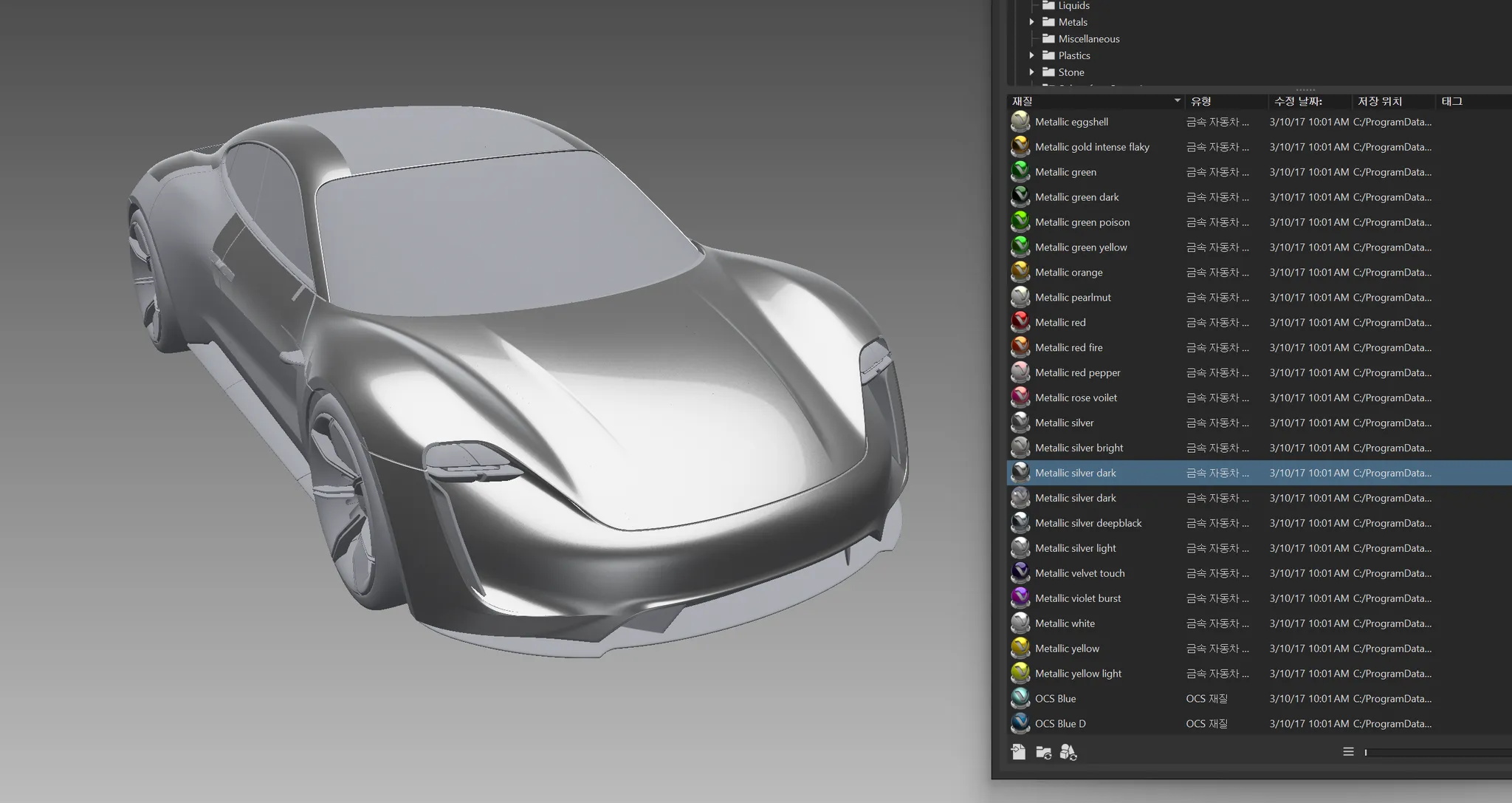Click the list view hamburger icon
The height and width of the screenshot is (803, 1512).
click(1348, 752)
